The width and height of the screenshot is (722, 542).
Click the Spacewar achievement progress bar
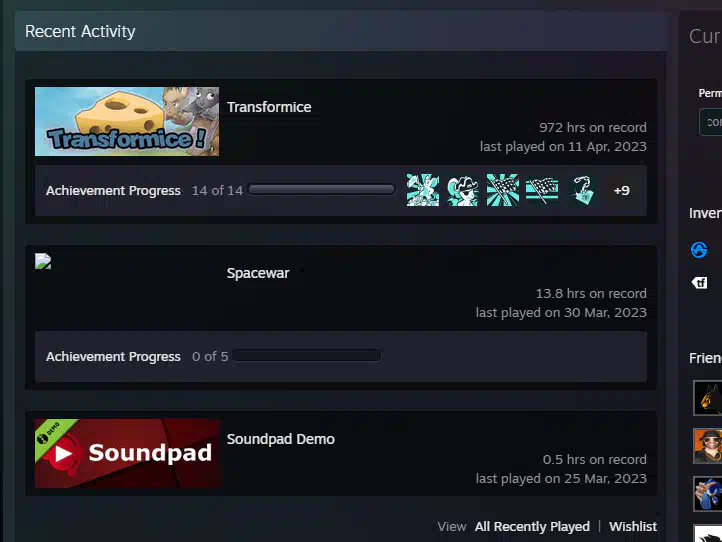click(307, 356)
